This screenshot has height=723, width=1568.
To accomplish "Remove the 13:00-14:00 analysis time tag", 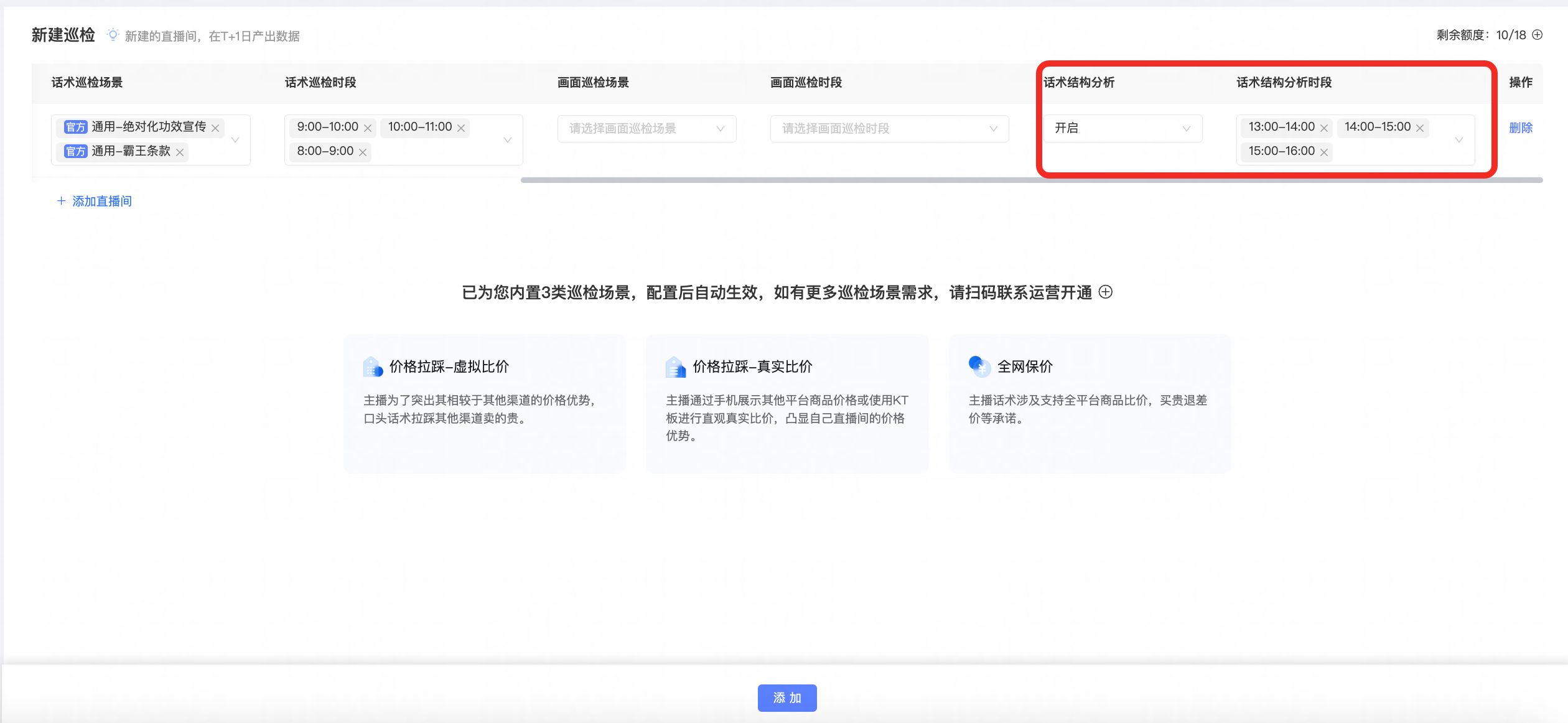I will [1324, 128].
